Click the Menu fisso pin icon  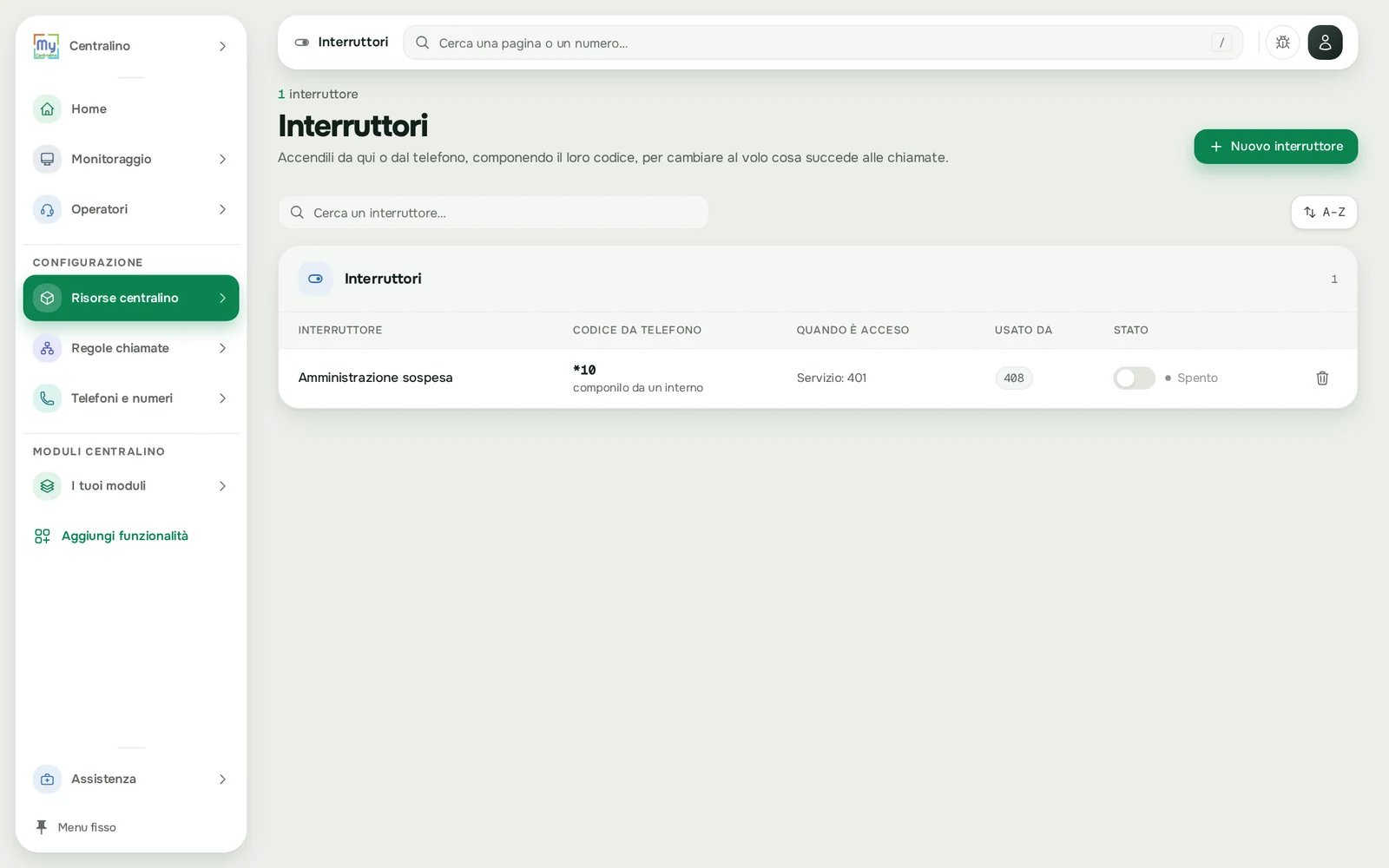pyautogui.click(x=41, y=827)
